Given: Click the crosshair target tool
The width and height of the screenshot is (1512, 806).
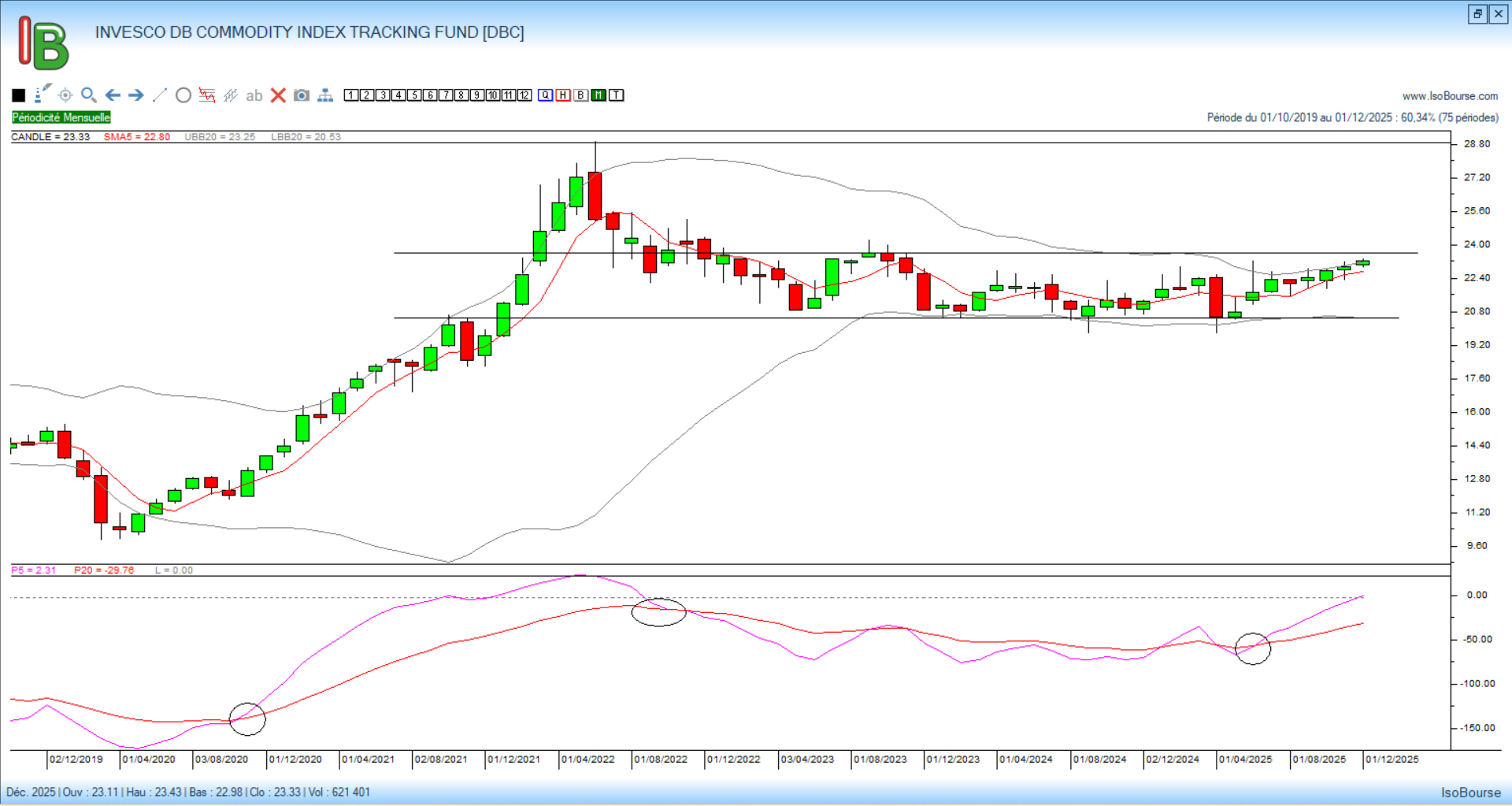Looking at the screenshot, I should click(65, 95).
